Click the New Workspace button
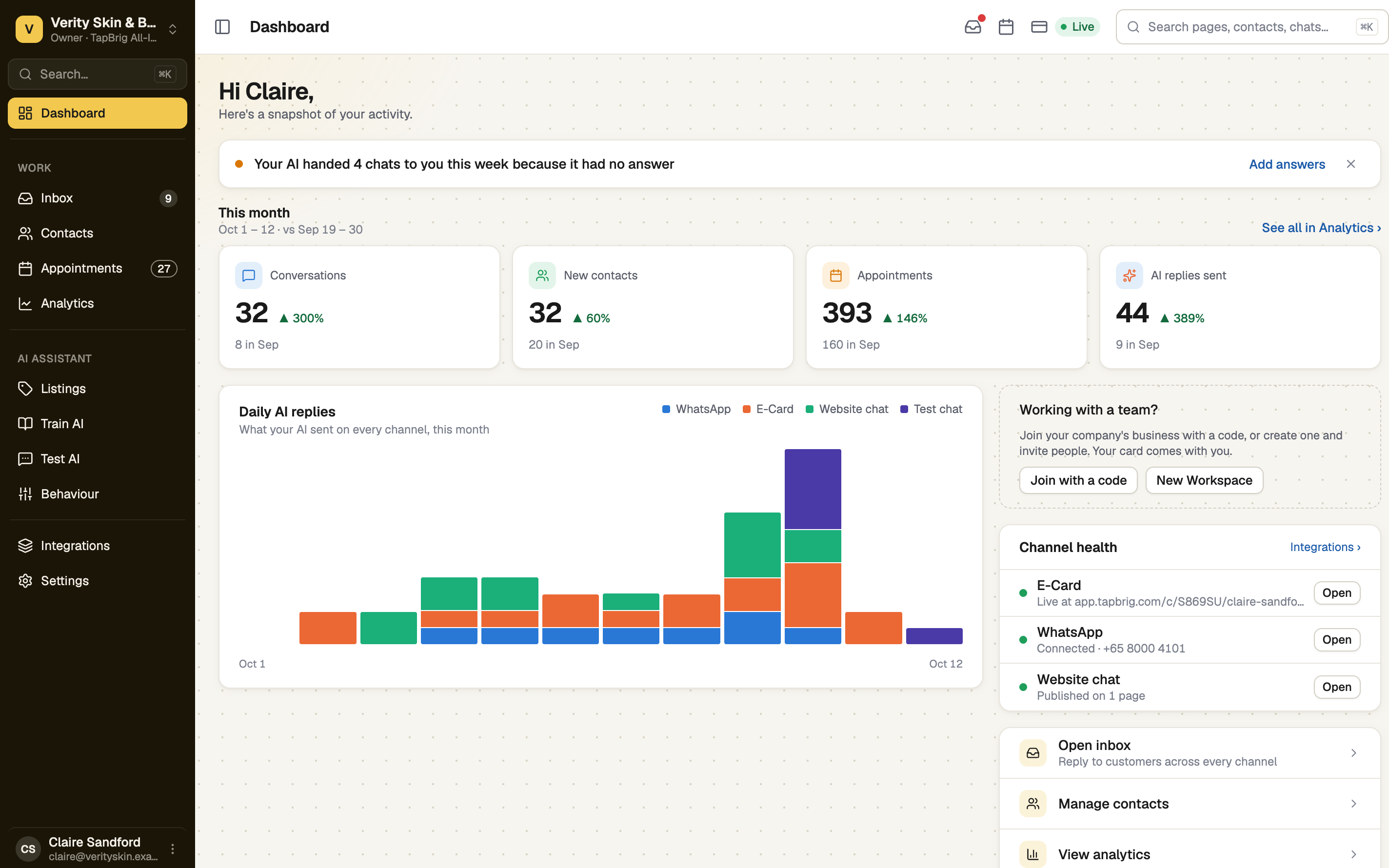 coord(1204,480)
